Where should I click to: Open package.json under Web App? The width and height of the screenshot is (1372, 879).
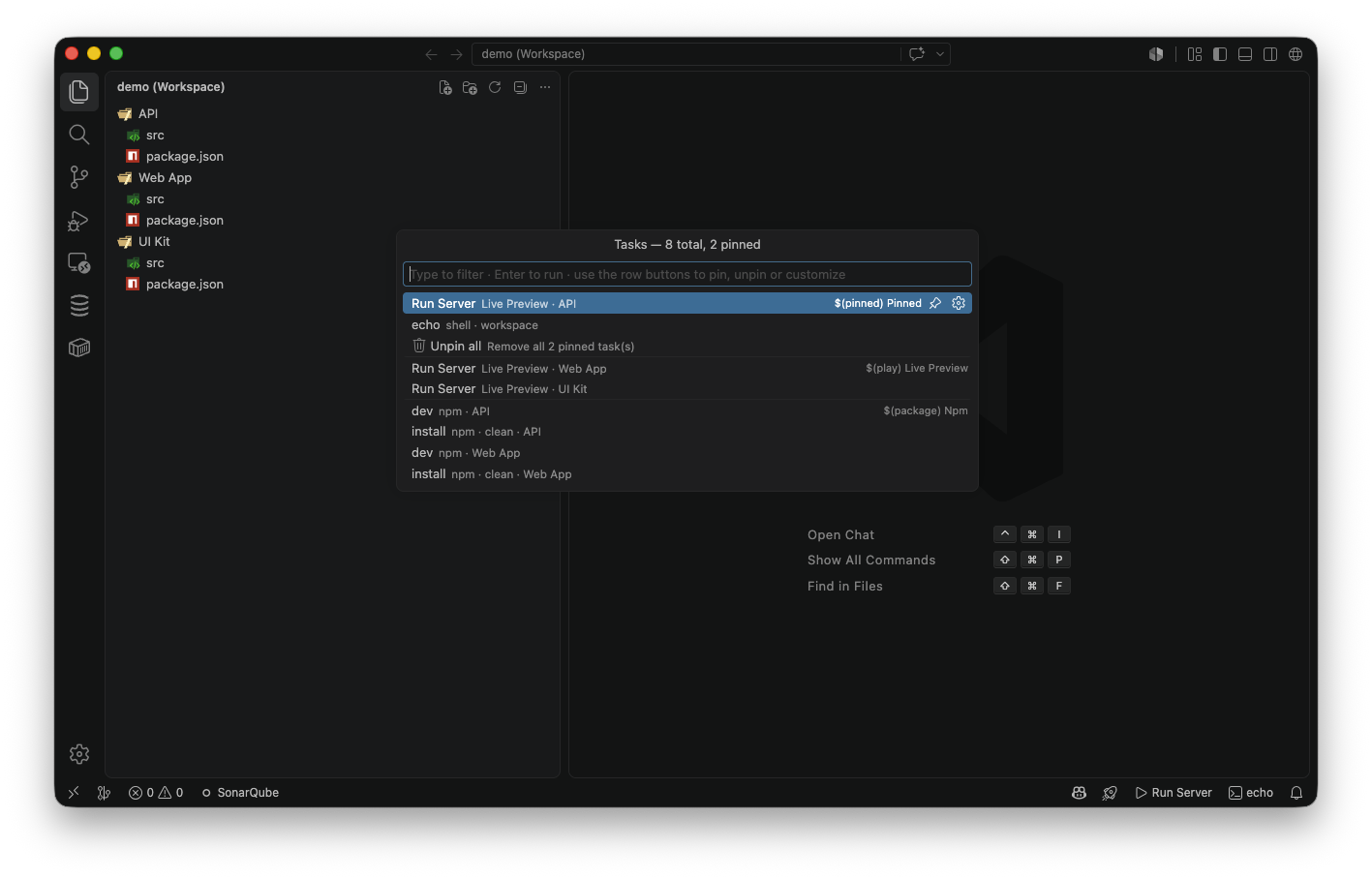click(x=332, y=220)
